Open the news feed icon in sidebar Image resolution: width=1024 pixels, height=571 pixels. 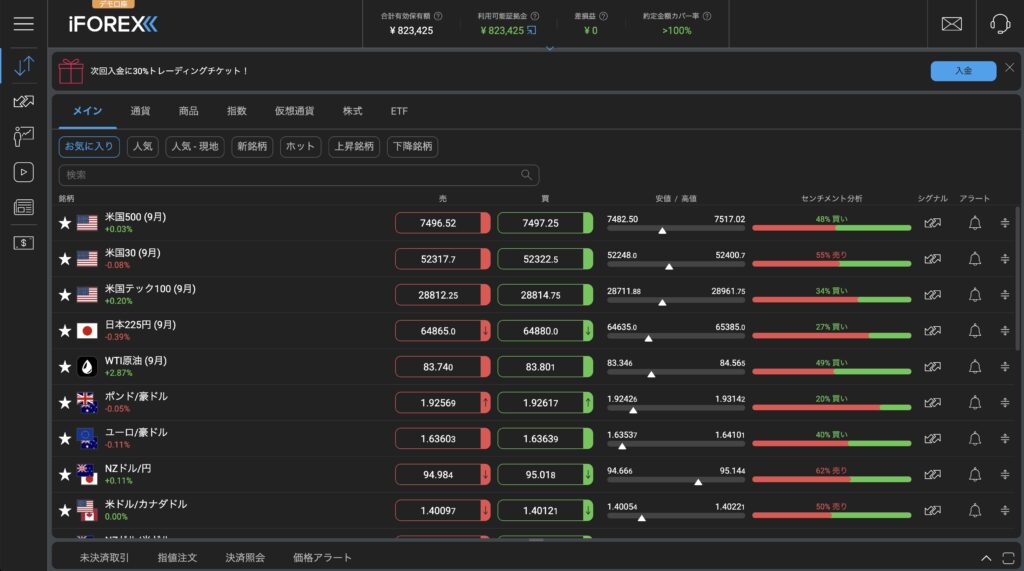(24, 208)
